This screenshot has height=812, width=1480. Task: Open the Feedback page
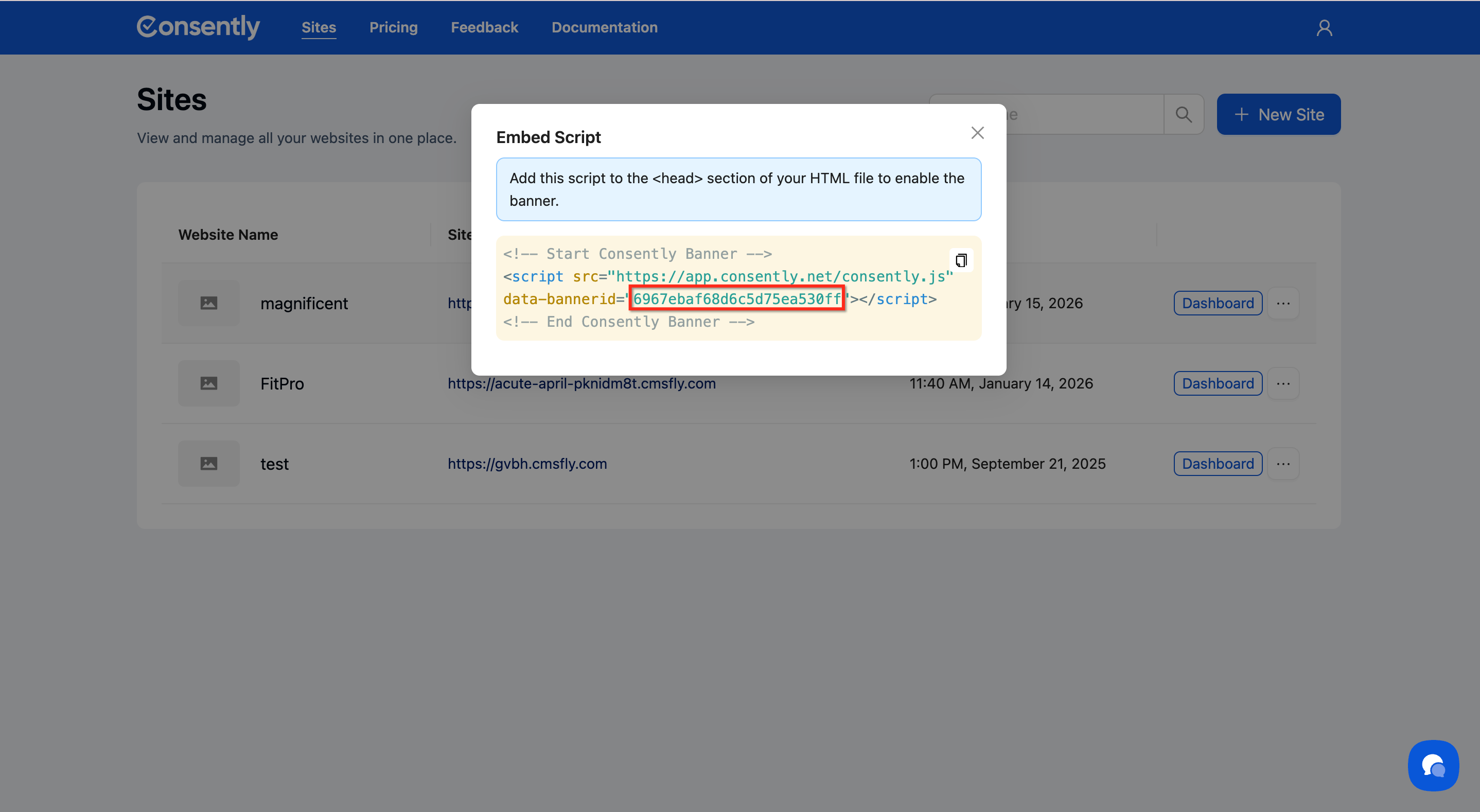click(484, 27)
